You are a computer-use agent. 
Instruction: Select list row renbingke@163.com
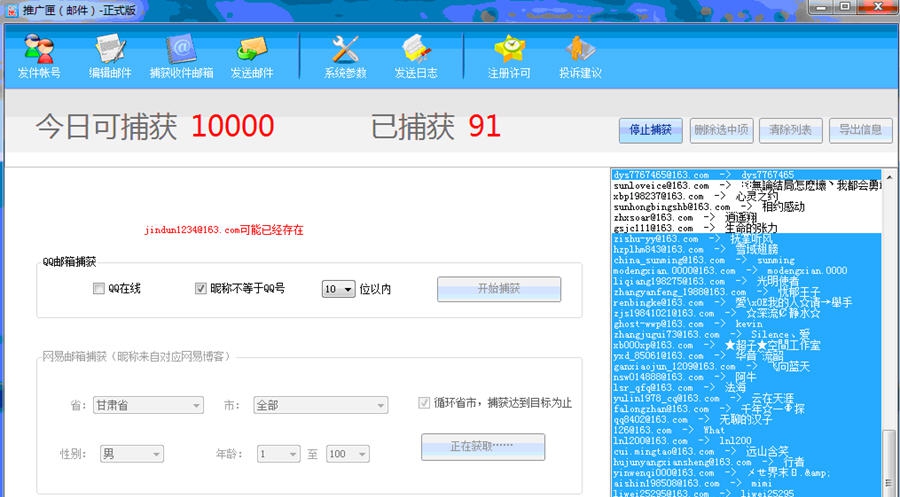[x=746, y=302]
